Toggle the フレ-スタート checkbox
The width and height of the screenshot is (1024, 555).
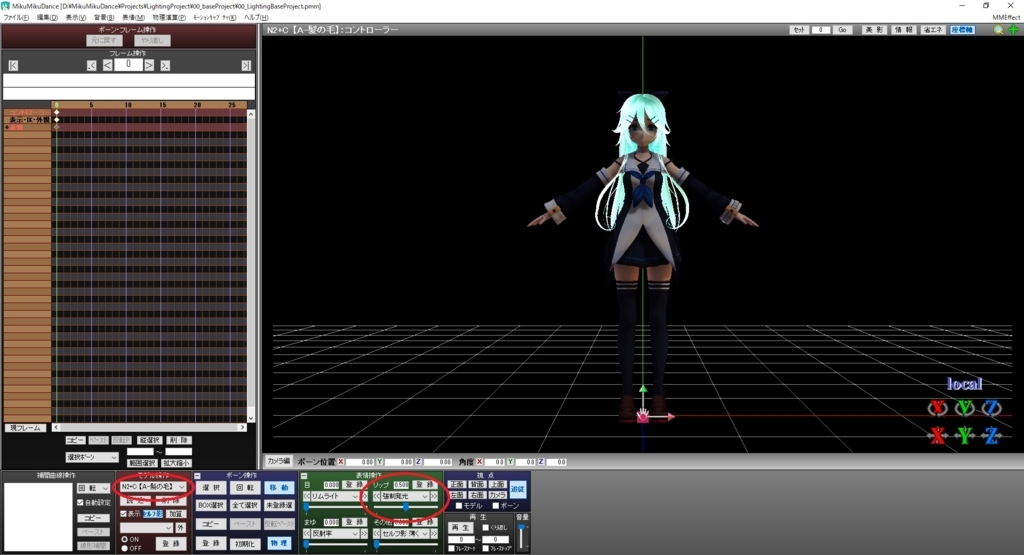(451, 548)
